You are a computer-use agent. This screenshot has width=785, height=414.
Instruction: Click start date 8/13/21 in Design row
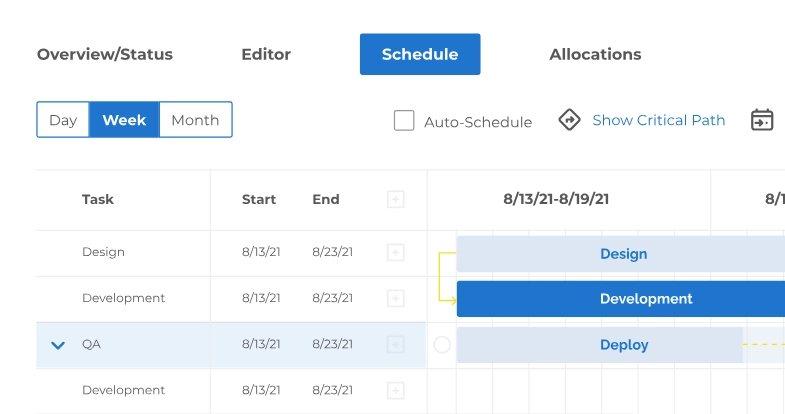(x=261, y=252)
